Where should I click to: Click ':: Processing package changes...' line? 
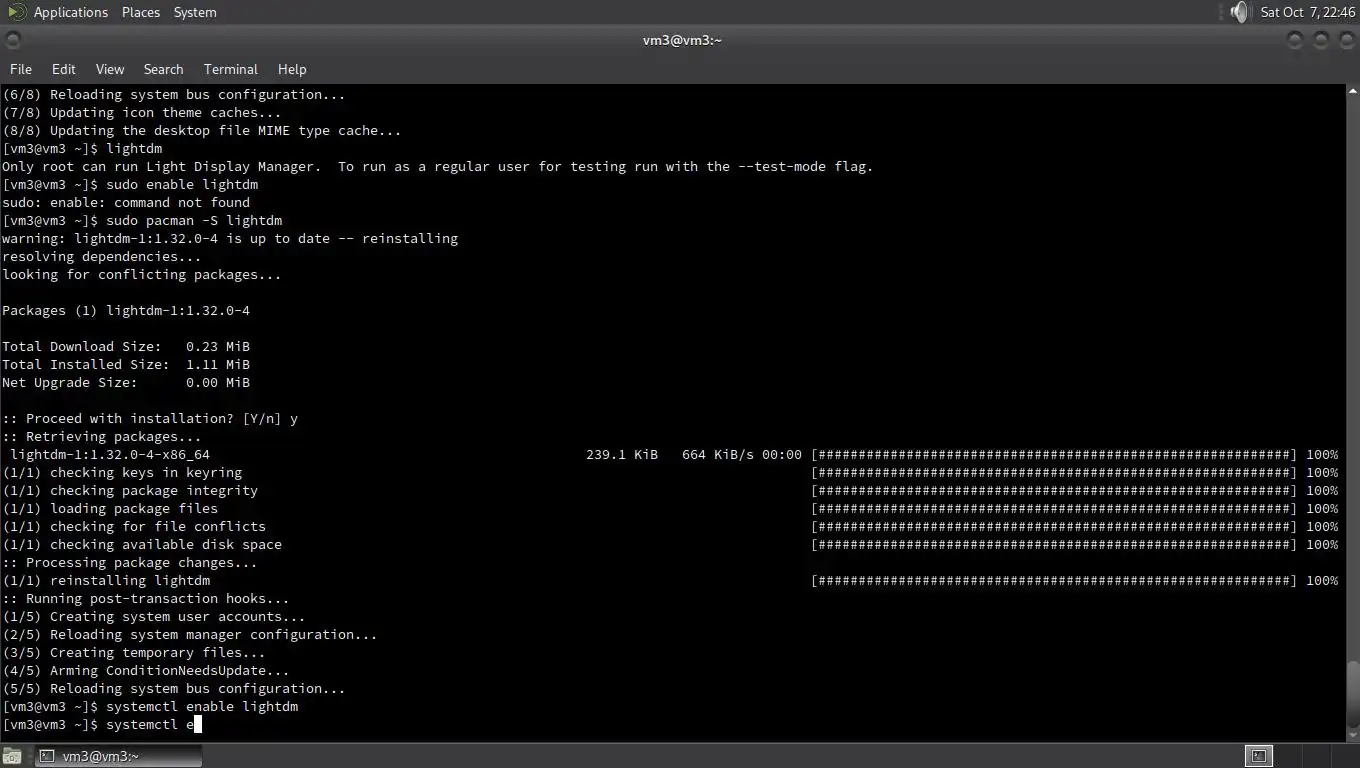point(130,562)
